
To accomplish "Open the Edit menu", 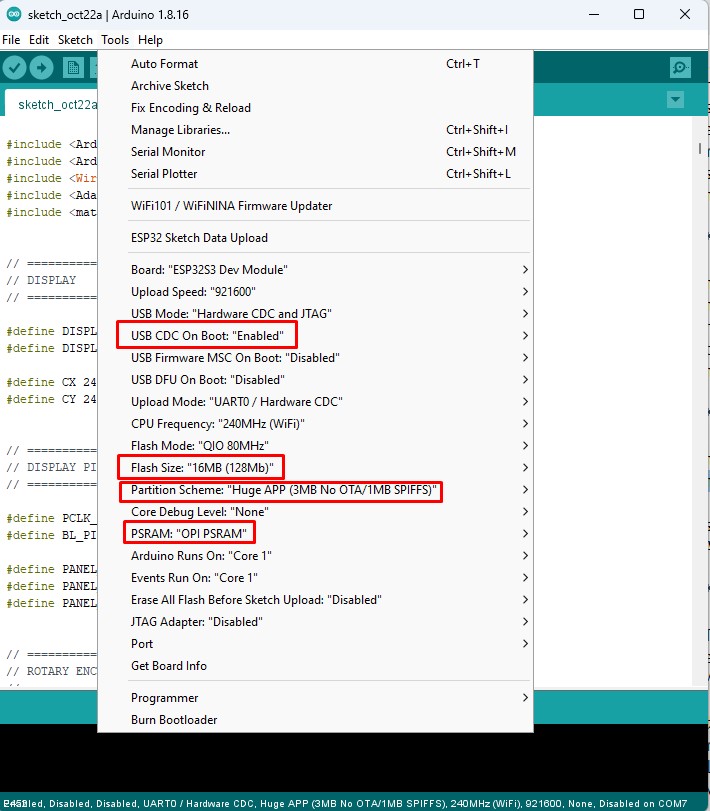I will [x=39, y=40].
